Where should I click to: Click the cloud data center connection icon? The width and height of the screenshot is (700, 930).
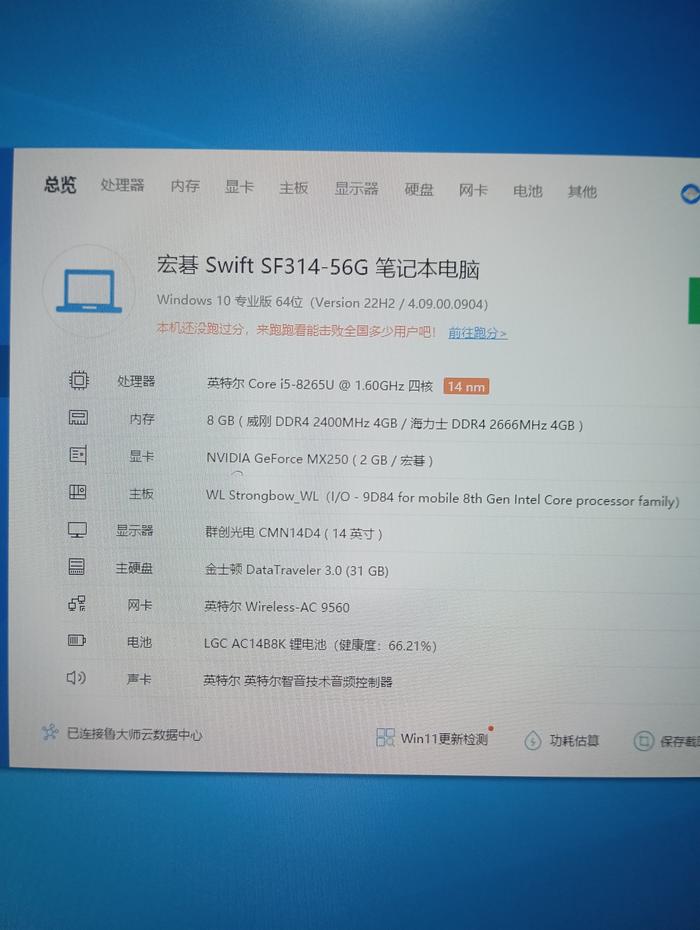click(x=50, y=732)
